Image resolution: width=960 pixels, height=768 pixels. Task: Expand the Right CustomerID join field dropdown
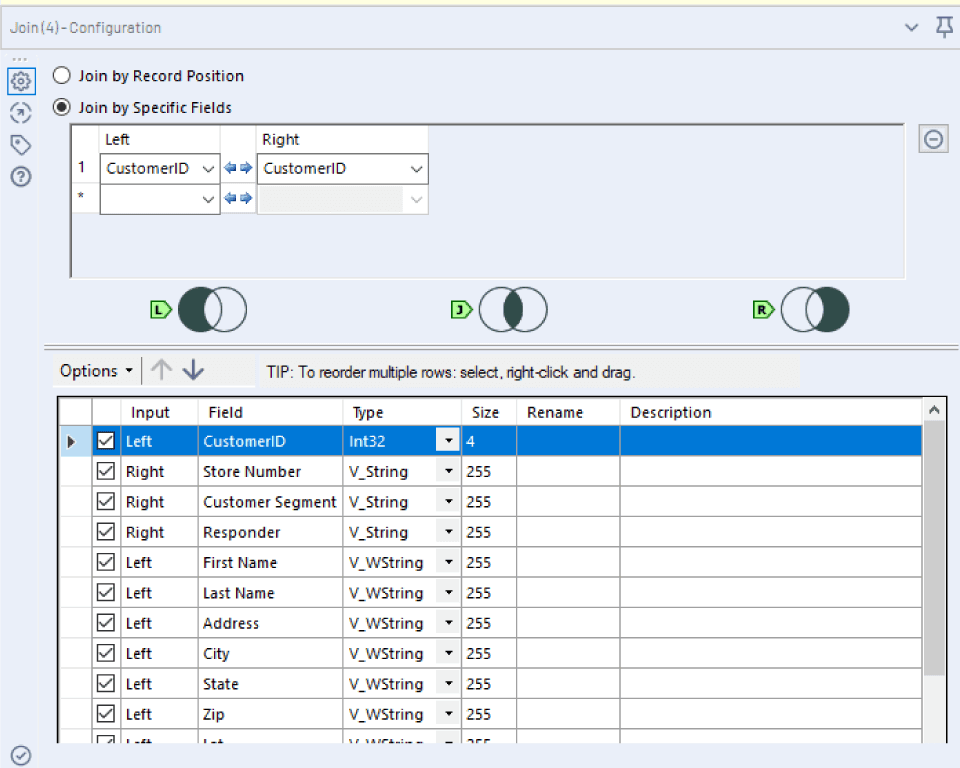point(416,169)
